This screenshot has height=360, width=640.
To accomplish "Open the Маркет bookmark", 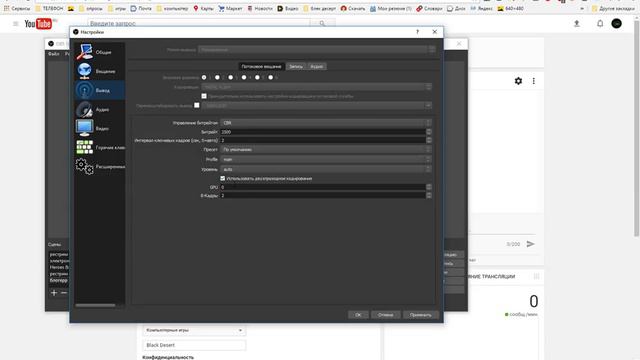I will (231, 8).
